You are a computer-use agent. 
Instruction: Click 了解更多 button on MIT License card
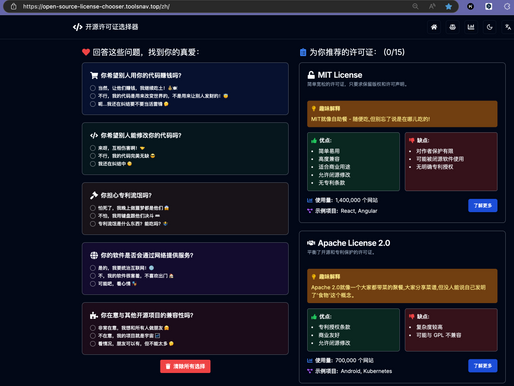[483, 205]
